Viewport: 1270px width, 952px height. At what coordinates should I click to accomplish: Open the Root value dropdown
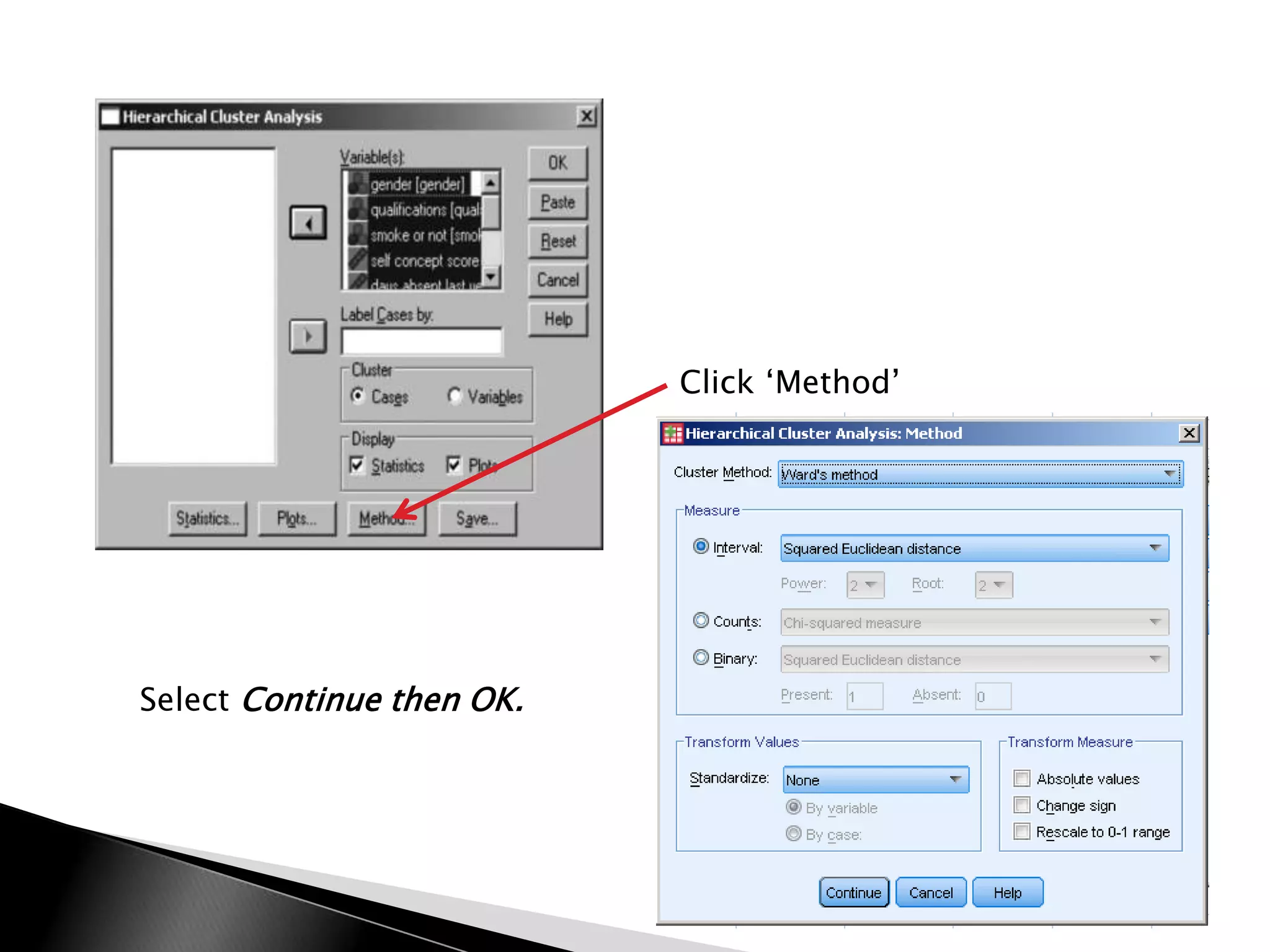pos(993,585)
